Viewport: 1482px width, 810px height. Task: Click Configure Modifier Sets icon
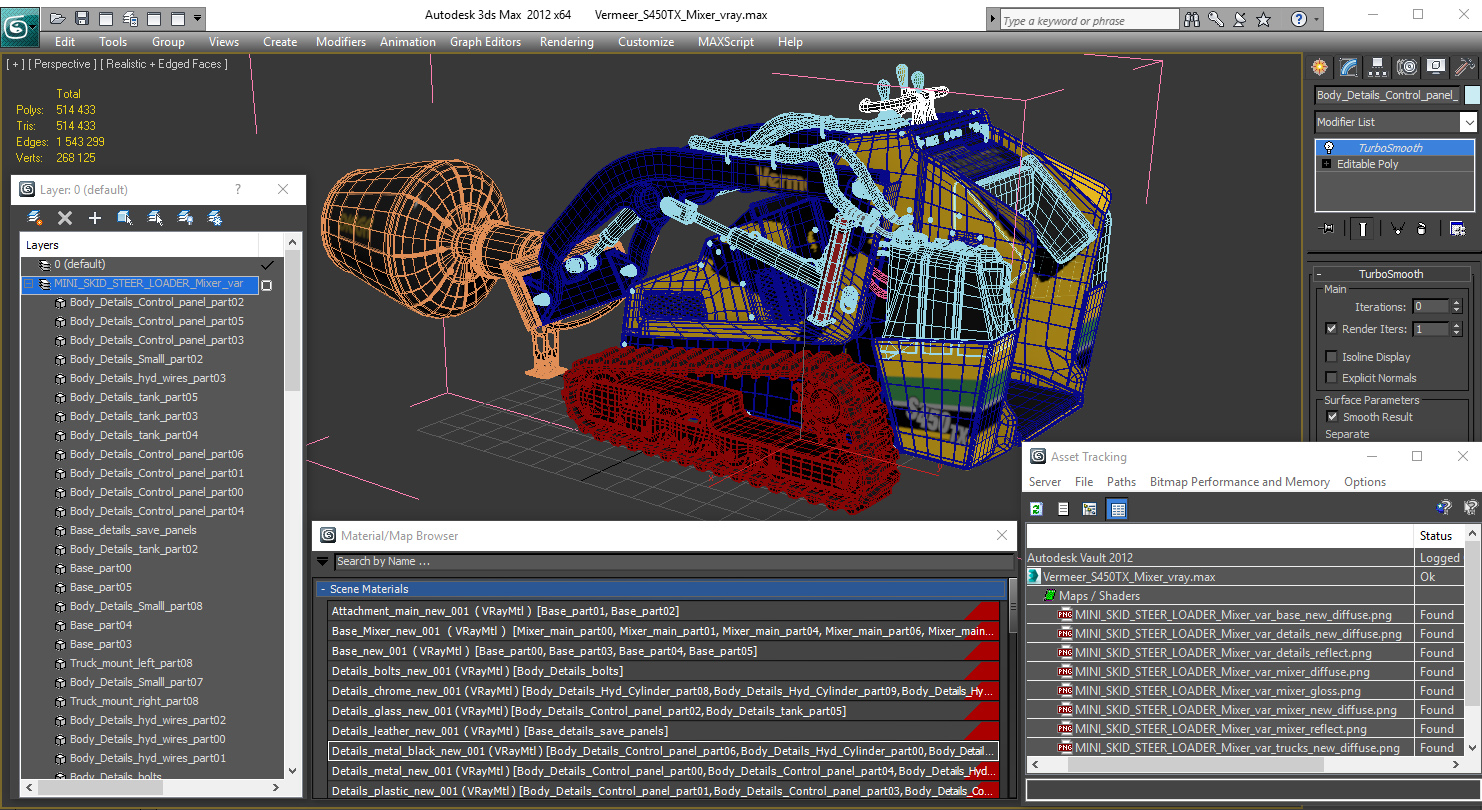click(1458, 229)
